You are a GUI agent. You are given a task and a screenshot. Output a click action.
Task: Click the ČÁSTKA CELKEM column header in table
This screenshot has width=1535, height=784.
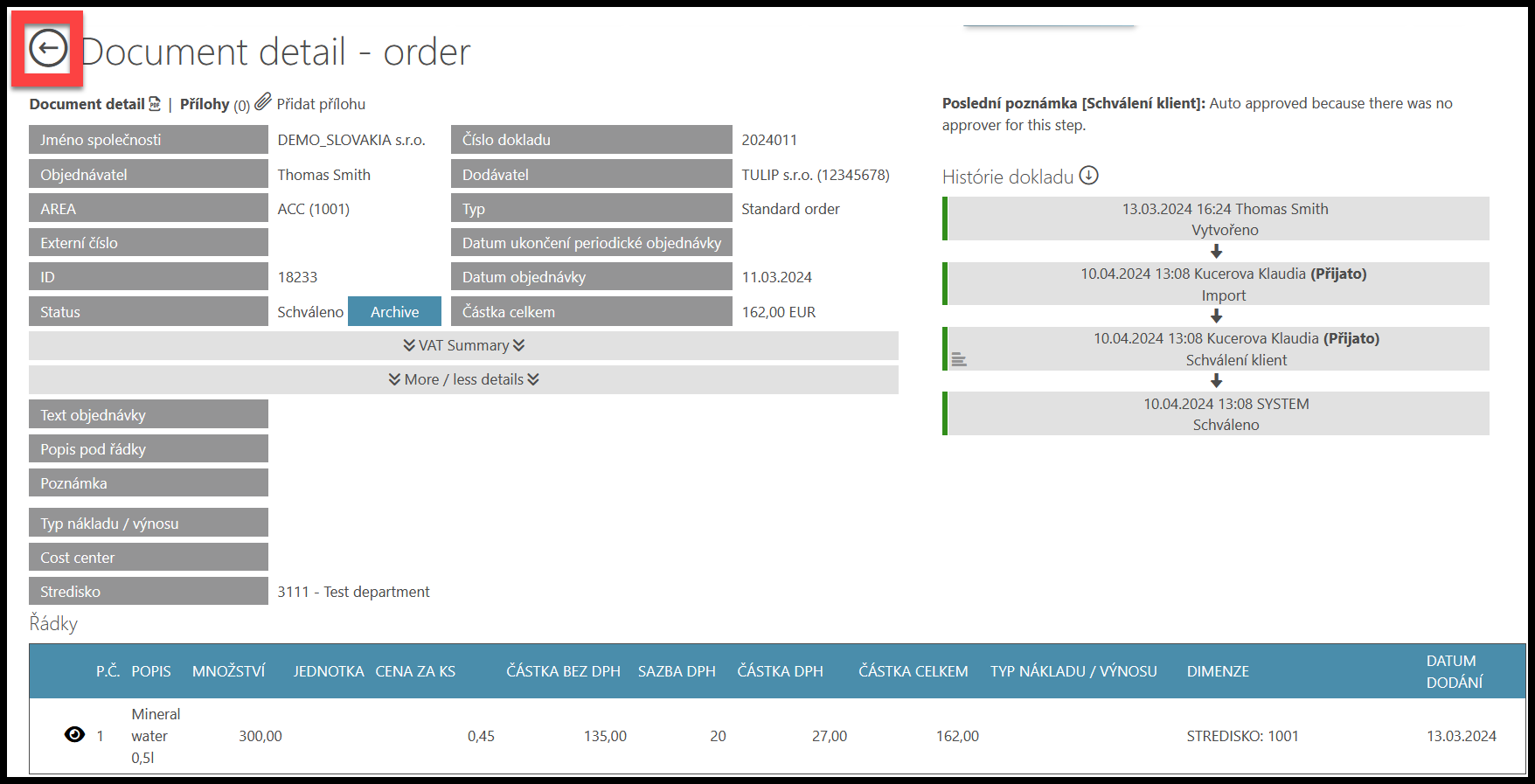coord(913,671)
